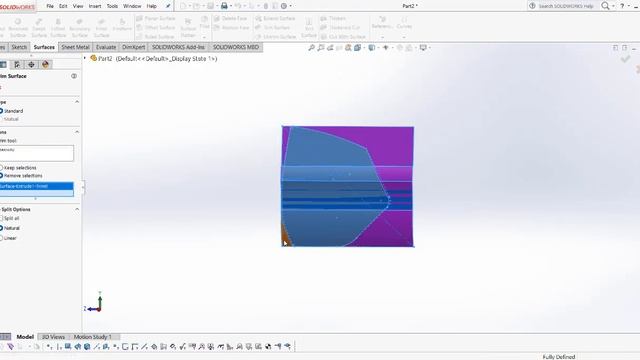Open the SOLIDWORKS Add-Ins tab

[x=178, y=47]
